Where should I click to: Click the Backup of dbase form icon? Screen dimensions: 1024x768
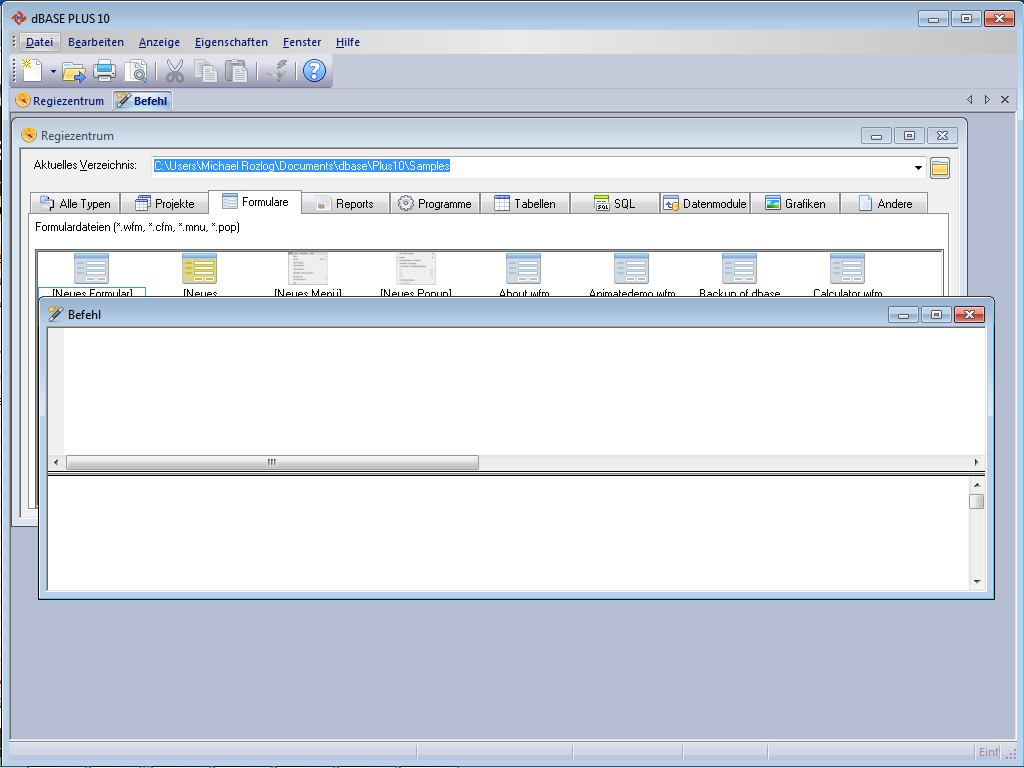pos(739,269)
